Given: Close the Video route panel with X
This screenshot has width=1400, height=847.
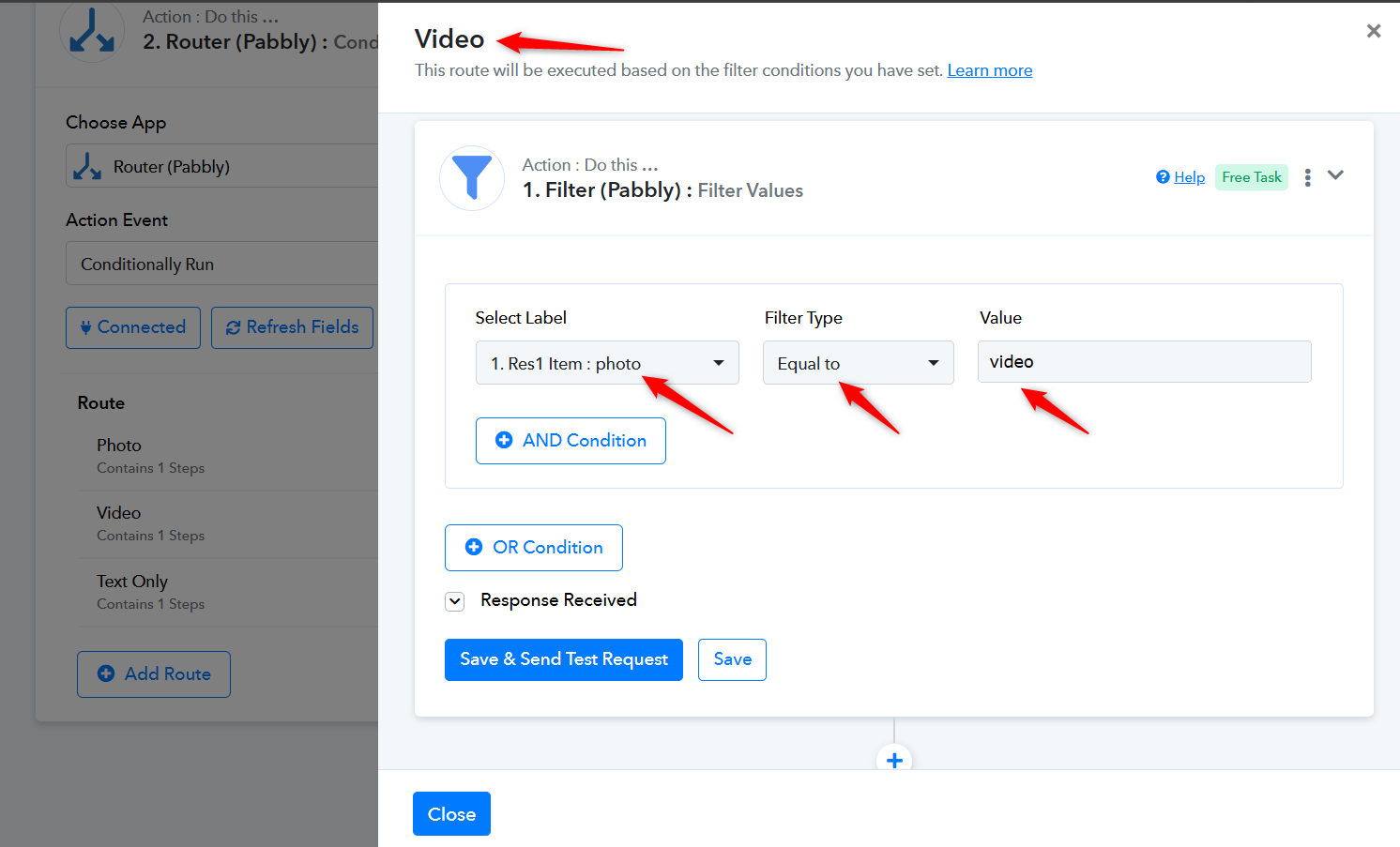Looking at the screenshot, I should (x=1374, y=31).
